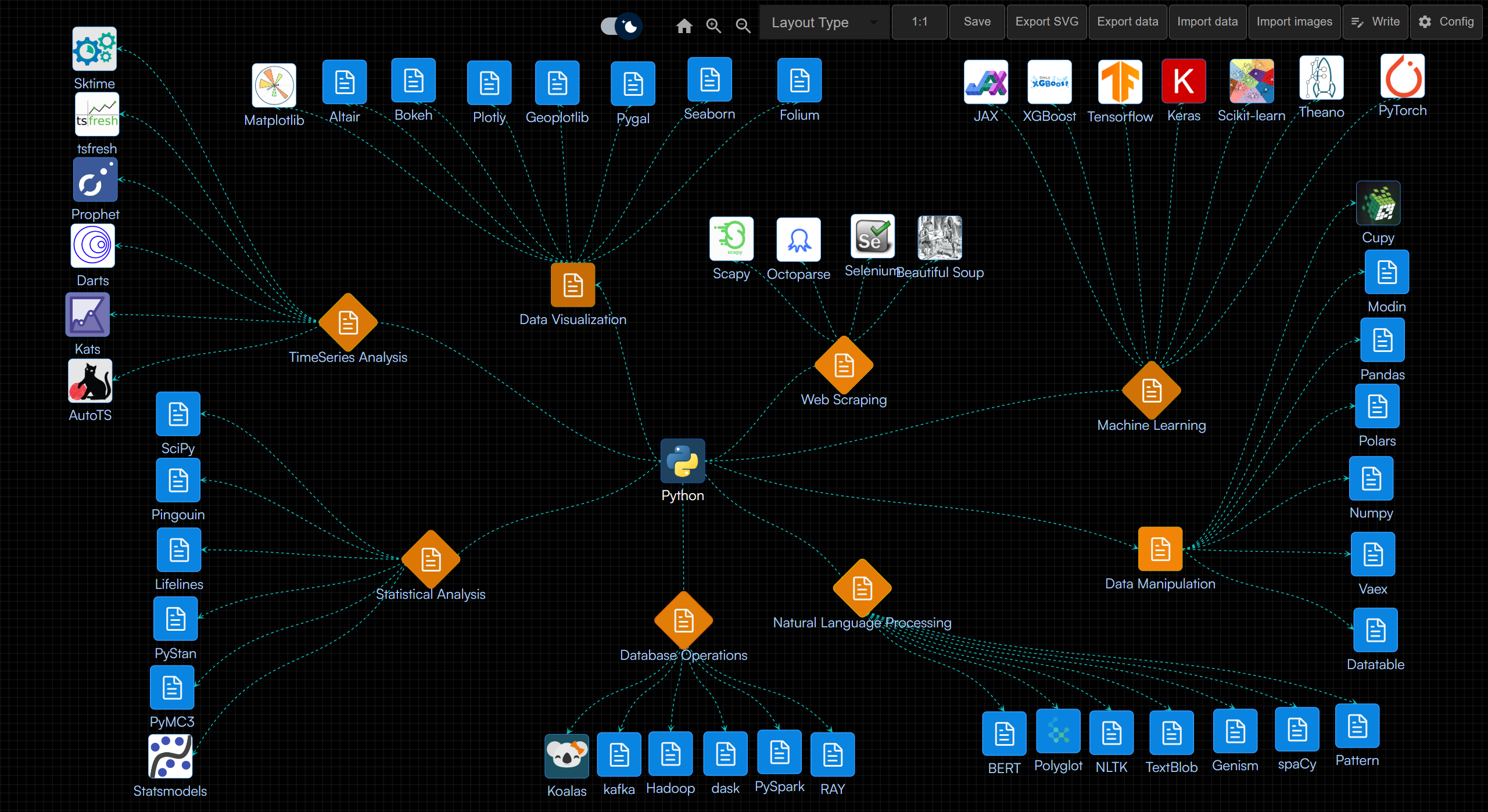Toggle the dark mode switch
Image resolution: width=1488 pixels, height=812 pixels.
click(x=621, y=26)
